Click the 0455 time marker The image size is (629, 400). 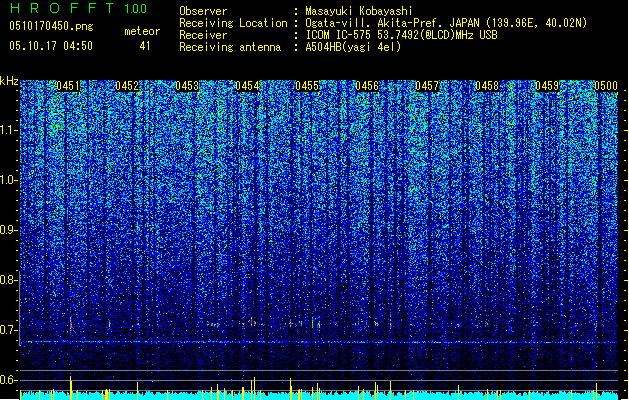click(307, 86)
